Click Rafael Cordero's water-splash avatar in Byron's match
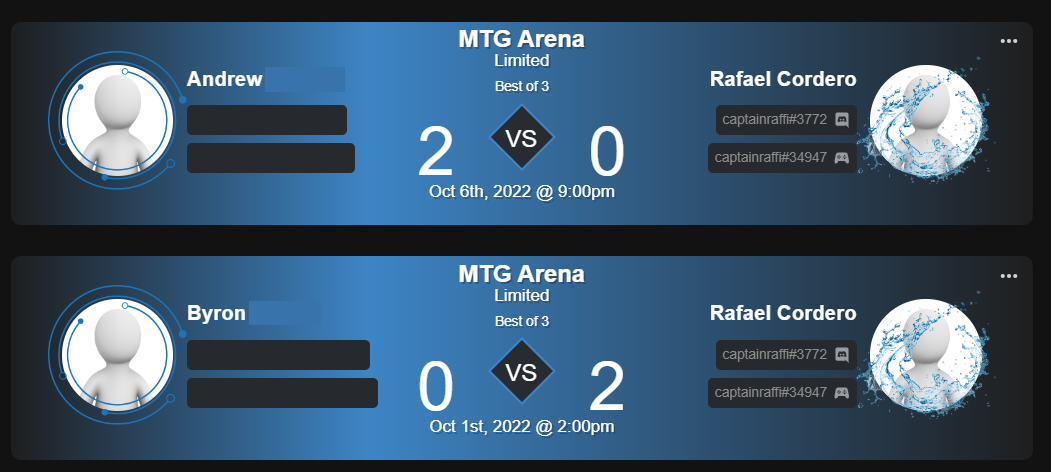The image size is (1051, 472). pyautogui.click(x=926, y=356)
